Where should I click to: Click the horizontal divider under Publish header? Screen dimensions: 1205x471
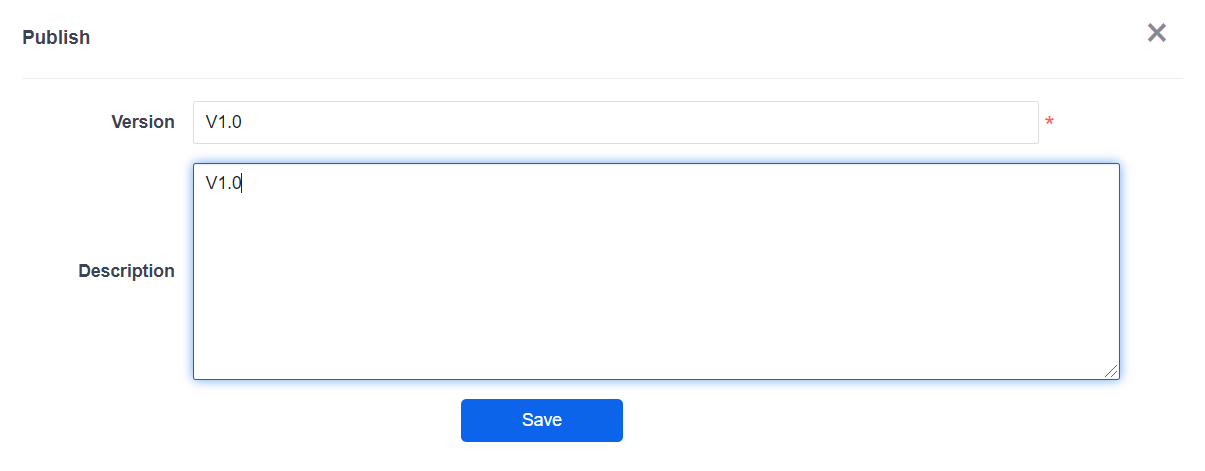(602, 78)
